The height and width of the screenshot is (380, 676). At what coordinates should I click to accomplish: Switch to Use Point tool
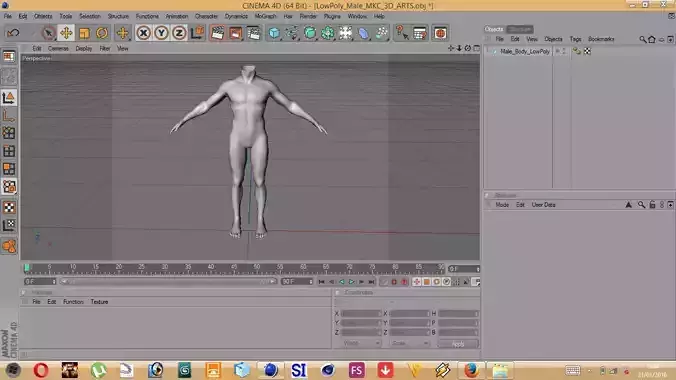pyautogui.click(x=9, y=133)
